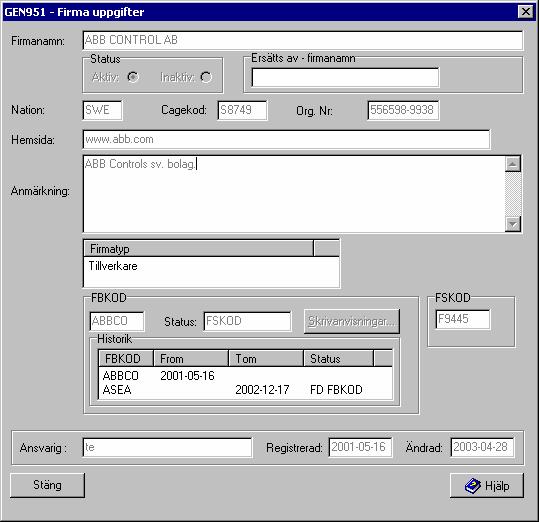Click inside the Anmärkning text area
539x522 pixels.
point(294,194)
